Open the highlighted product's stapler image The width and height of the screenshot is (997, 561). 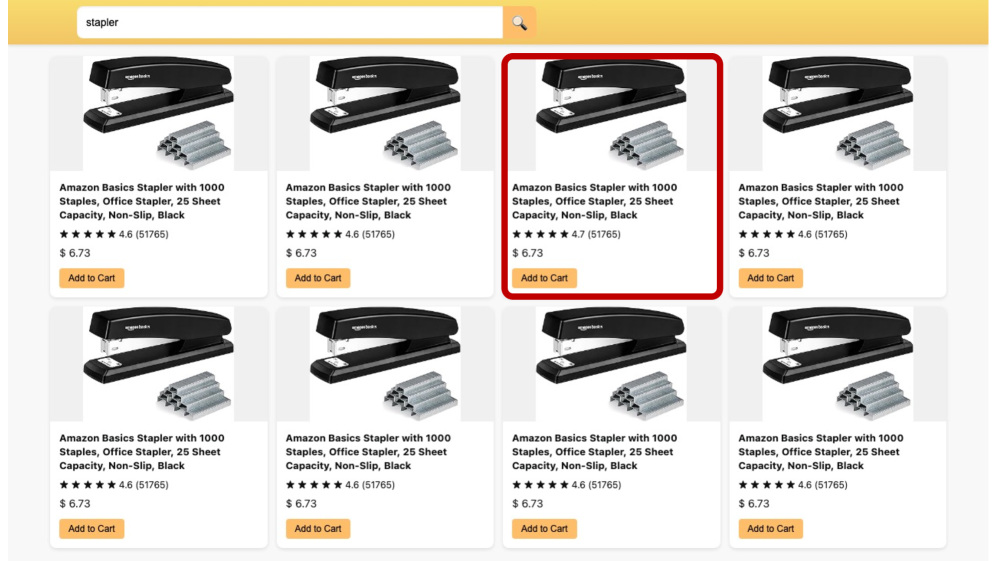(x=611, y=113)
